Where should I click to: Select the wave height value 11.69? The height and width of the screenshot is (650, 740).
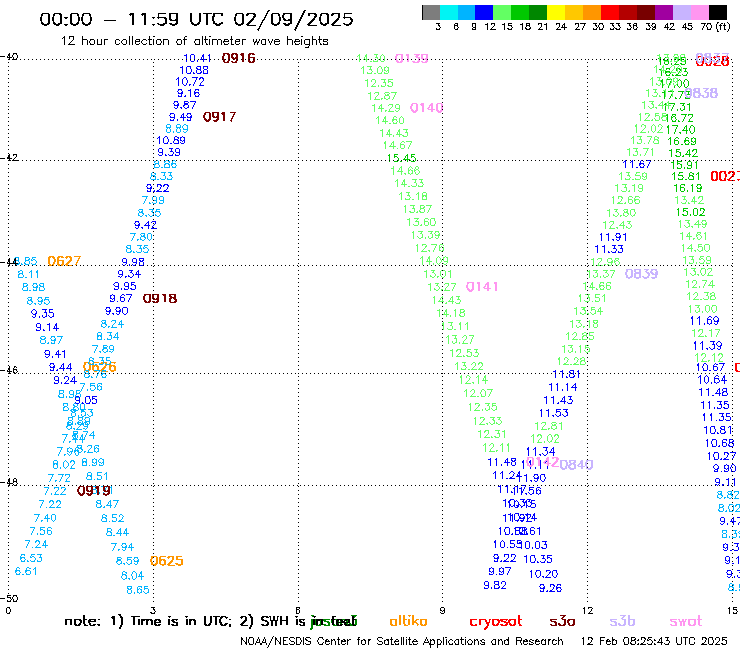coord(704,321)
